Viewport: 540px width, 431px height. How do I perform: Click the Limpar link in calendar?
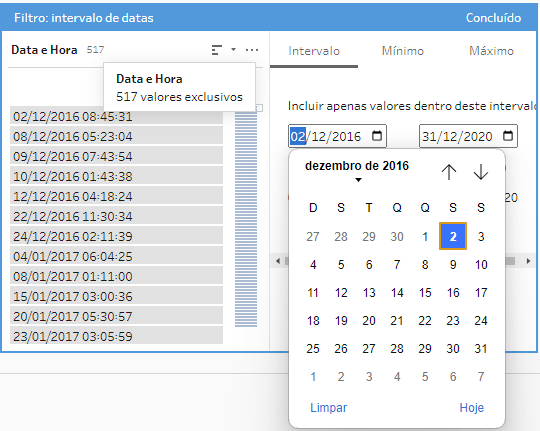tap(329, 408)
